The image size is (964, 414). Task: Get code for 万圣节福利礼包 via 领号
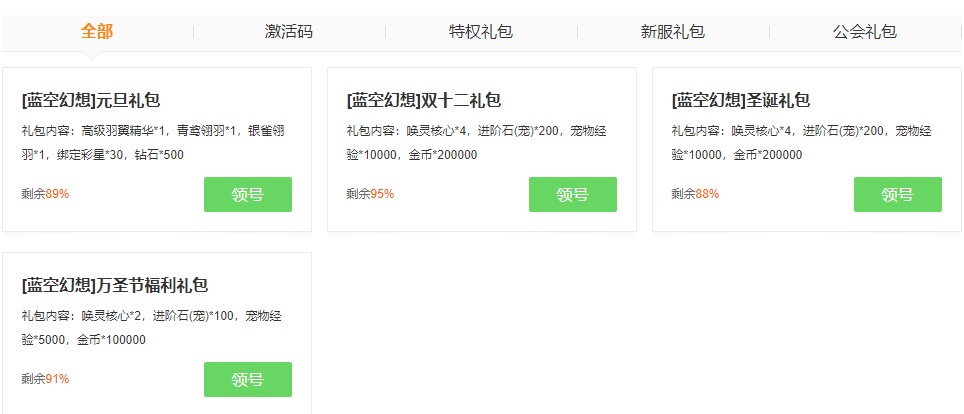click(247, 380)
